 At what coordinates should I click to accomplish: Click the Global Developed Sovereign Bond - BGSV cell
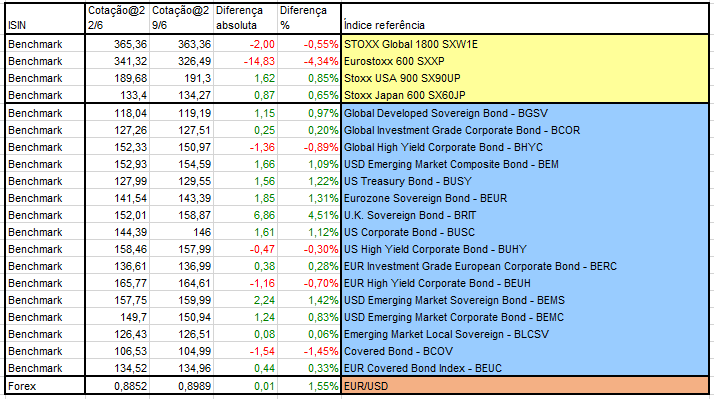coord(525,113)
